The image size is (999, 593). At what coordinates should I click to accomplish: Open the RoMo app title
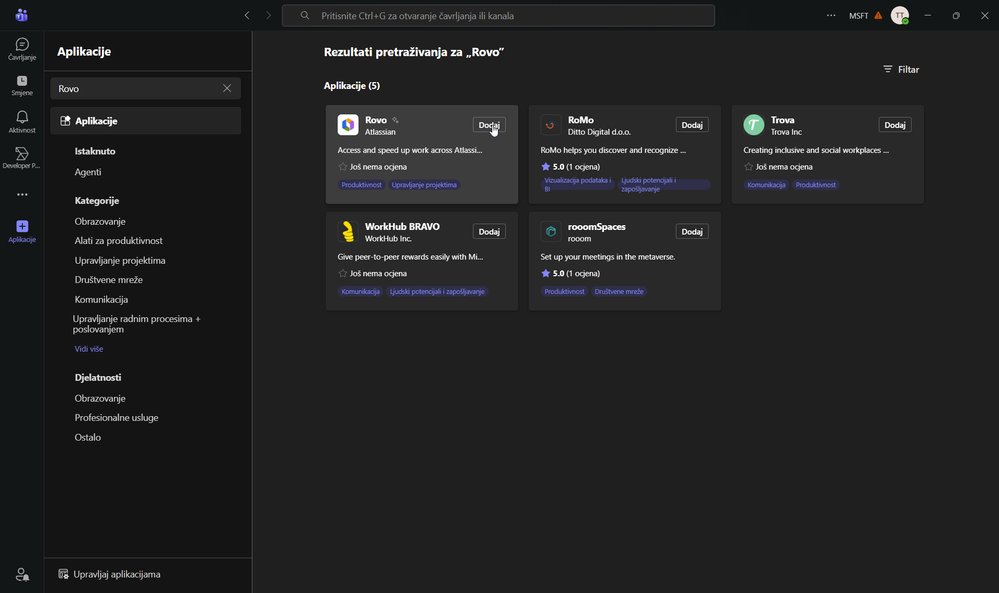(580, 120)
